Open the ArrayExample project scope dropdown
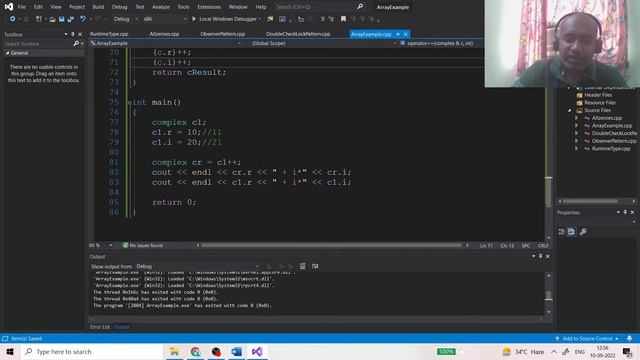 coord(165,43)
